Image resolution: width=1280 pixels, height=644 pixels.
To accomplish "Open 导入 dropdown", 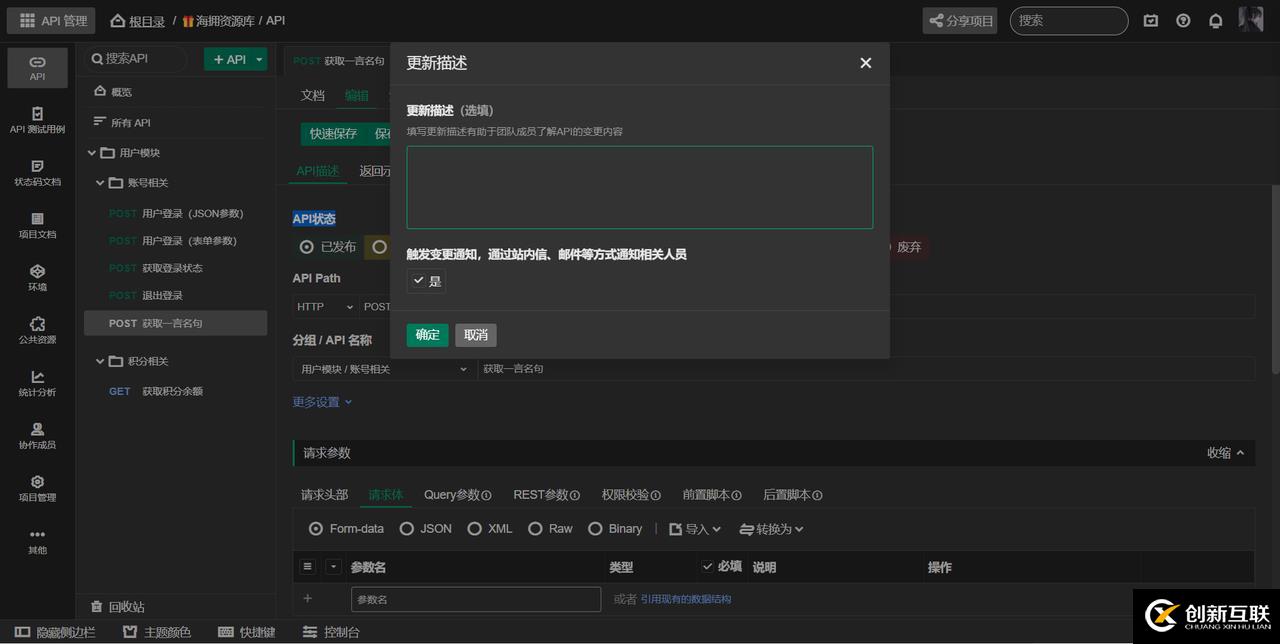I will (x=695, y=529).
